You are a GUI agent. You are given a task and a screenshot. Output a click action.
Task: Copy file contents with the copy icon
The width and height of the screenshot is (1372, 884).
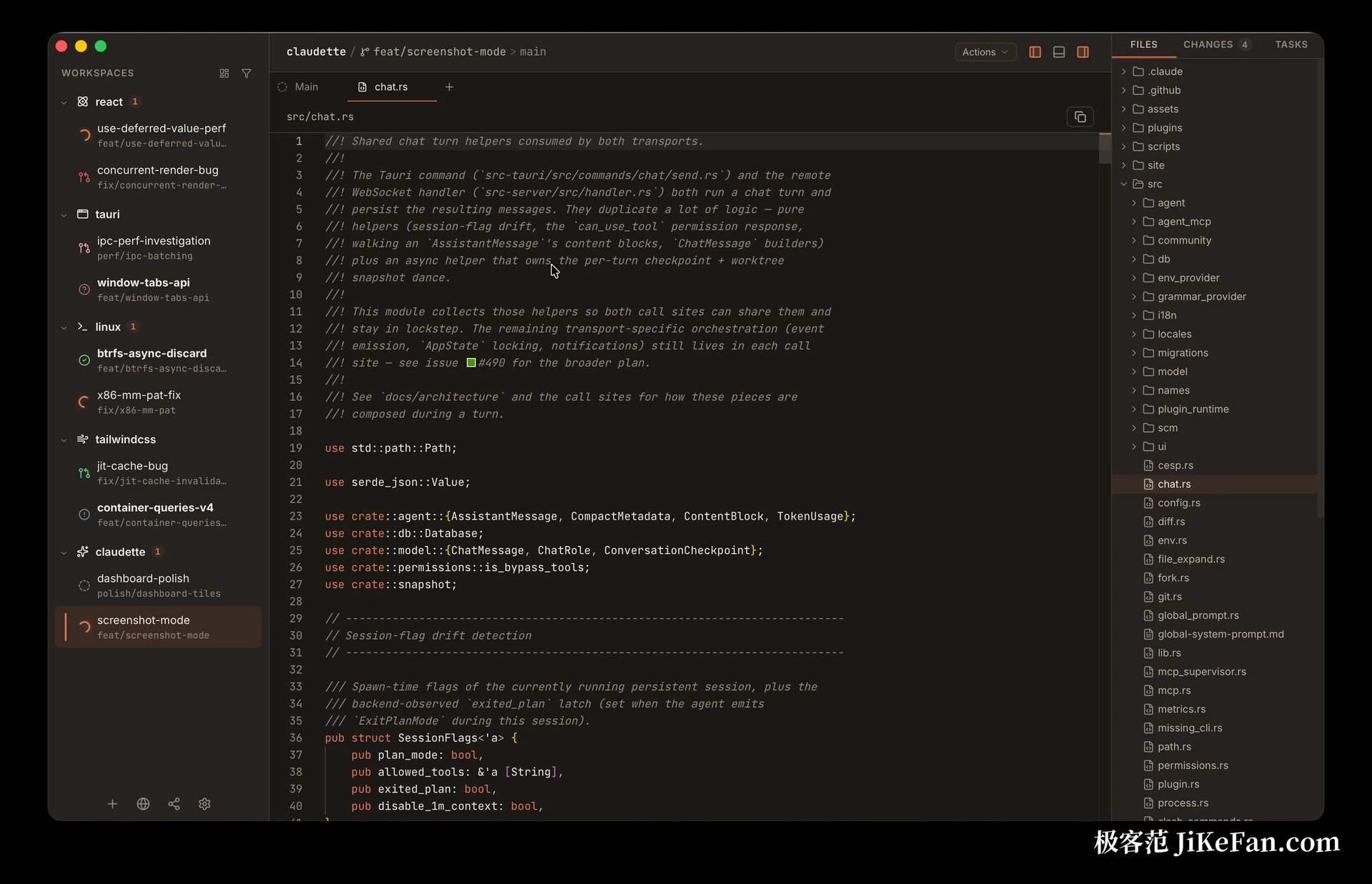tap(1080, 116)
